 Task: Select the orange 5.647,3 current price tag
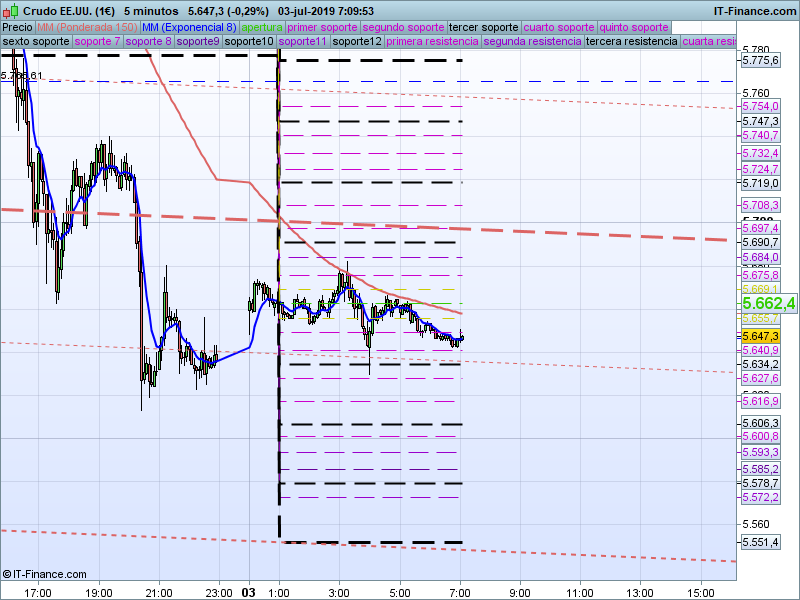click(x=762, y=336)
